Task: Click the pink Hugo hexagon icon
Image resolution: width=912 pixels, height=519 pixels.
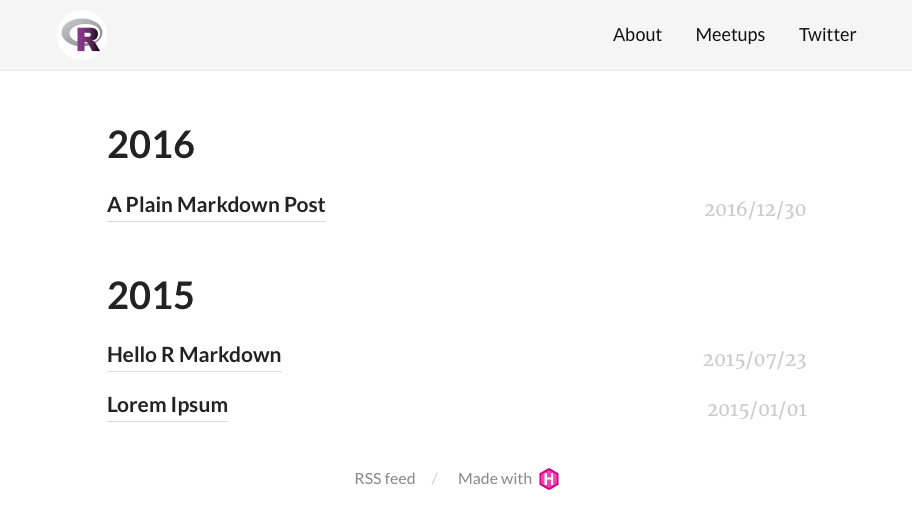Action: 549,479
